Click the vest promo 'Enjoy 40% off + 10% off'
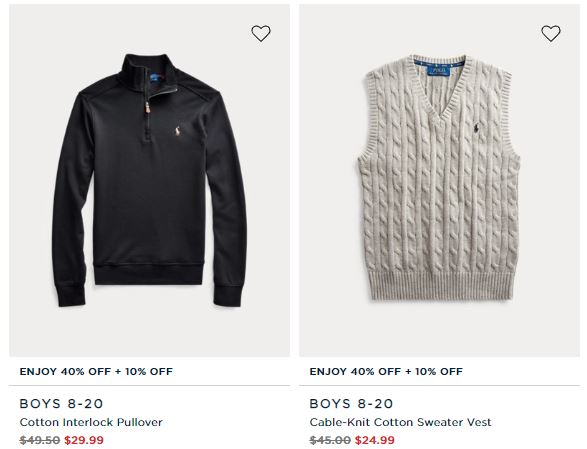The width and height of the screenshot is (587, 449). pyautogui.click(x=386, y=371)
